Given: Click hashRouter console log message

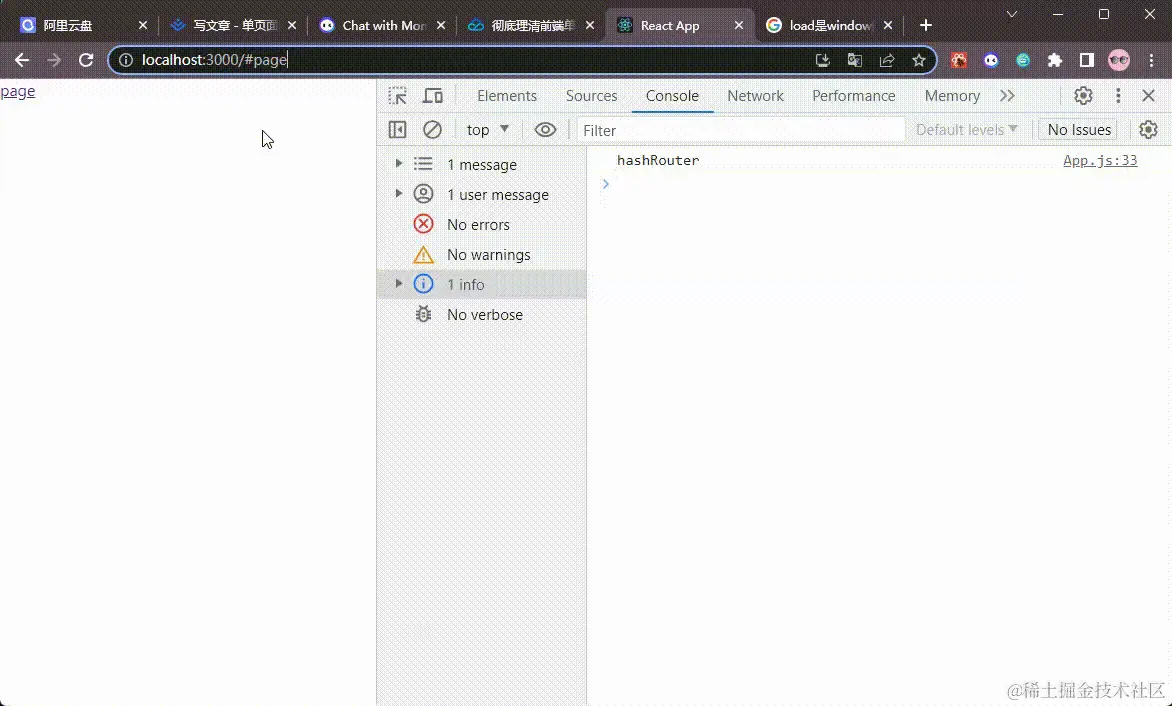Looking at the screenshot, I should click(658, 160).
